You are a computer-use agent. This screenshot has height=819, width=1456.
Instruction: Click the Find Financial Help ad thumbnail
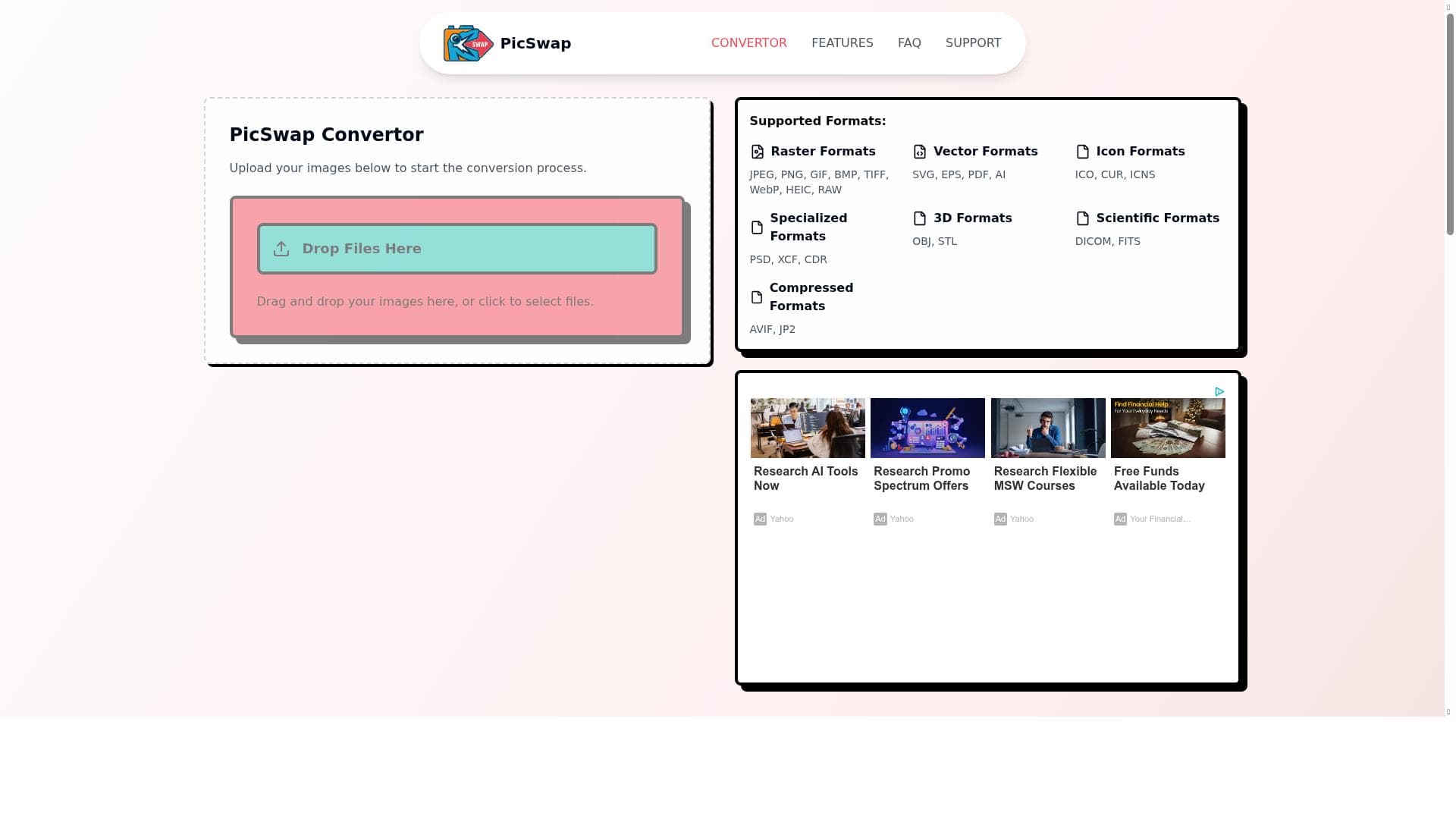point(1168,428)
